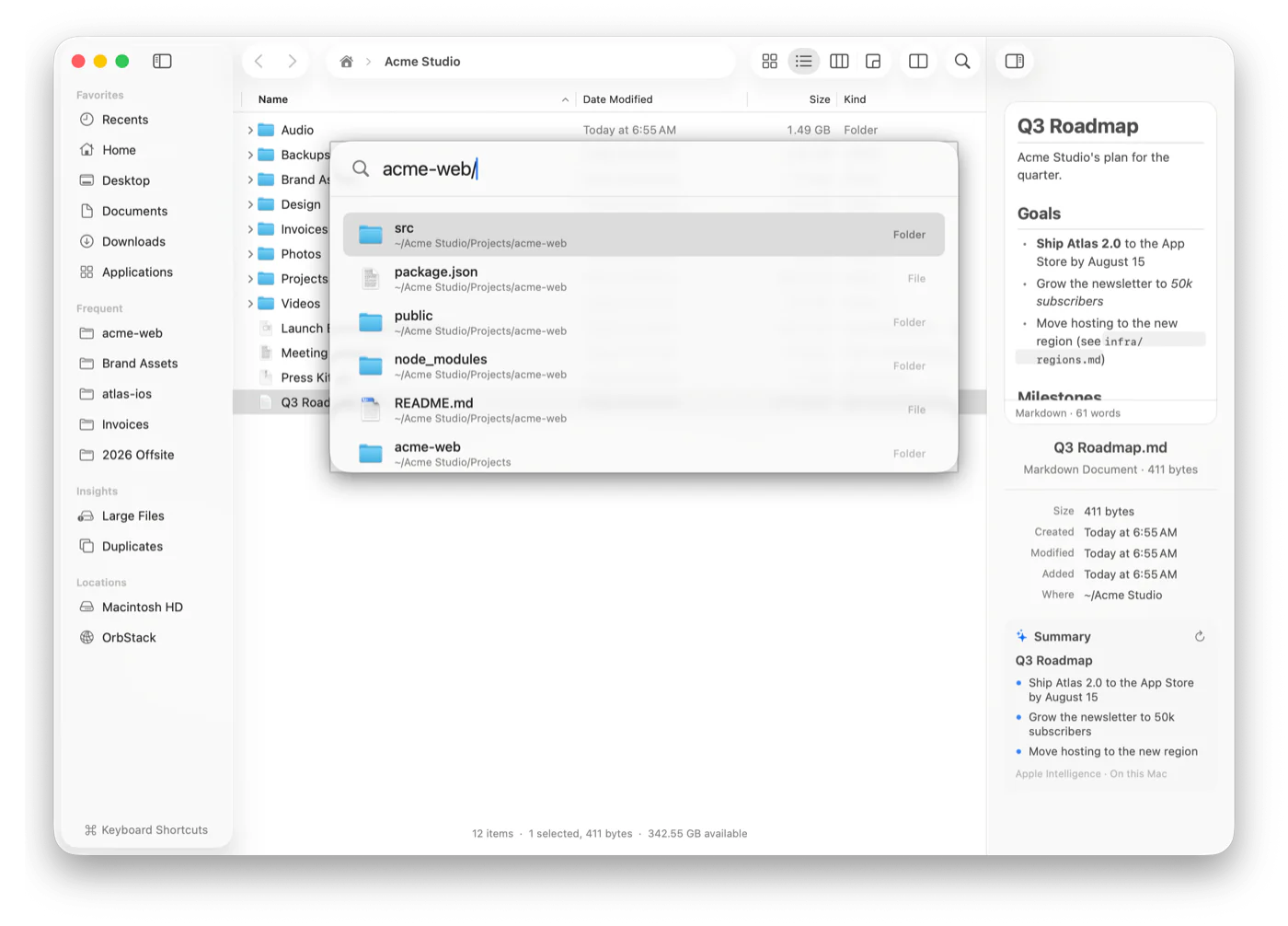This screenshot has height=926, width=1288.
Task: Expand the Design folder disclosure arrow
Action: point(250,204)
